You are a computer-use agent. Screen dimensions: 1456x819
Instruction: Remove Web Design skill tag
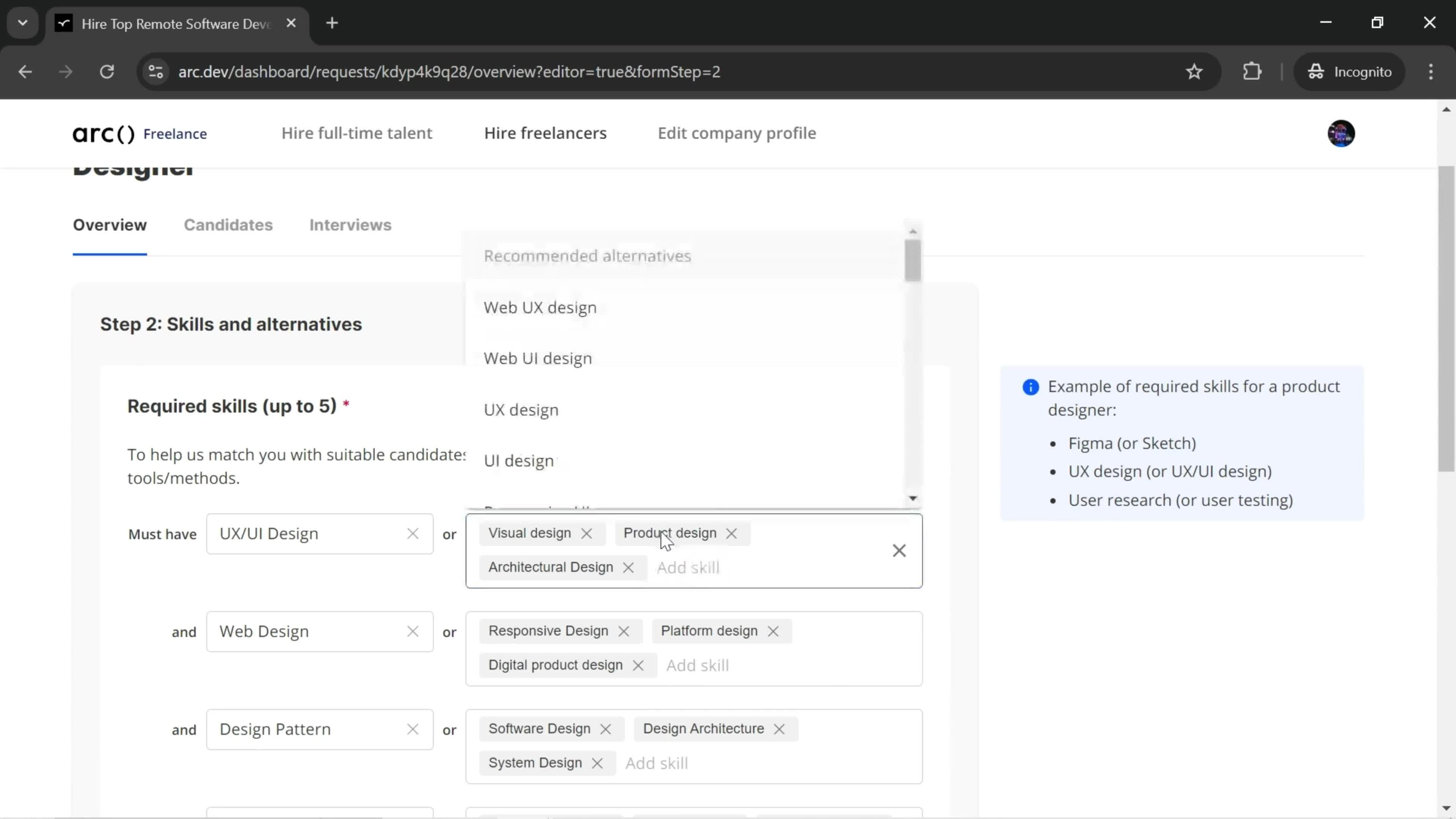pos(413,631)
